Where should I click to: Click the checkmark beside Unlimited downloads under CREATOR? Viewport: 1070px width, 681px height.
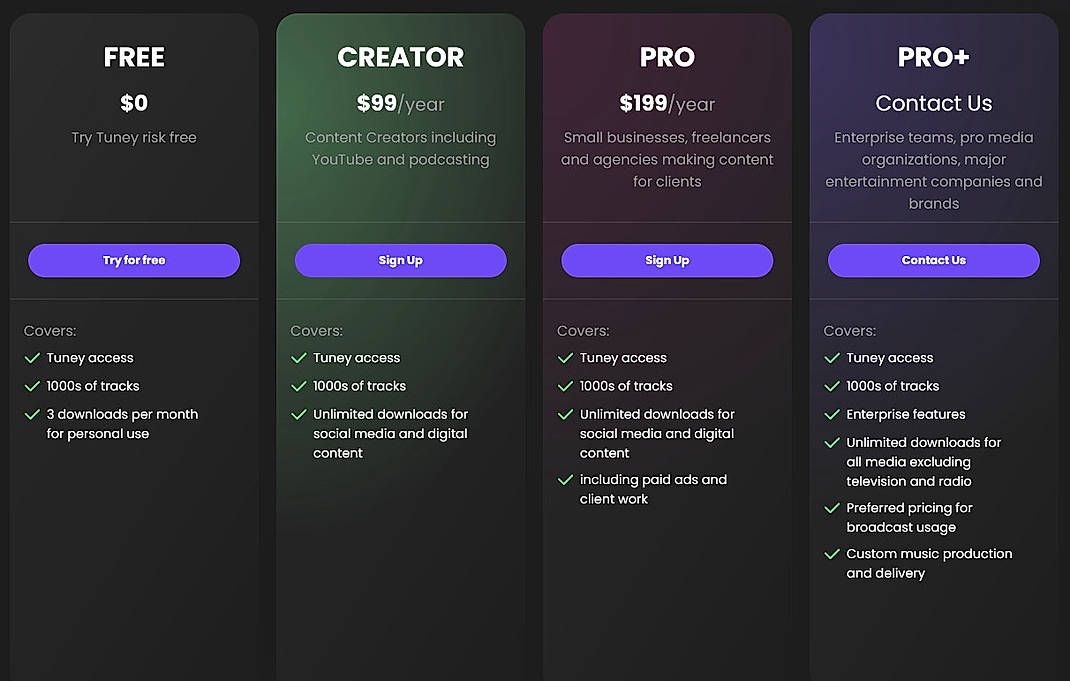(298, 414)
